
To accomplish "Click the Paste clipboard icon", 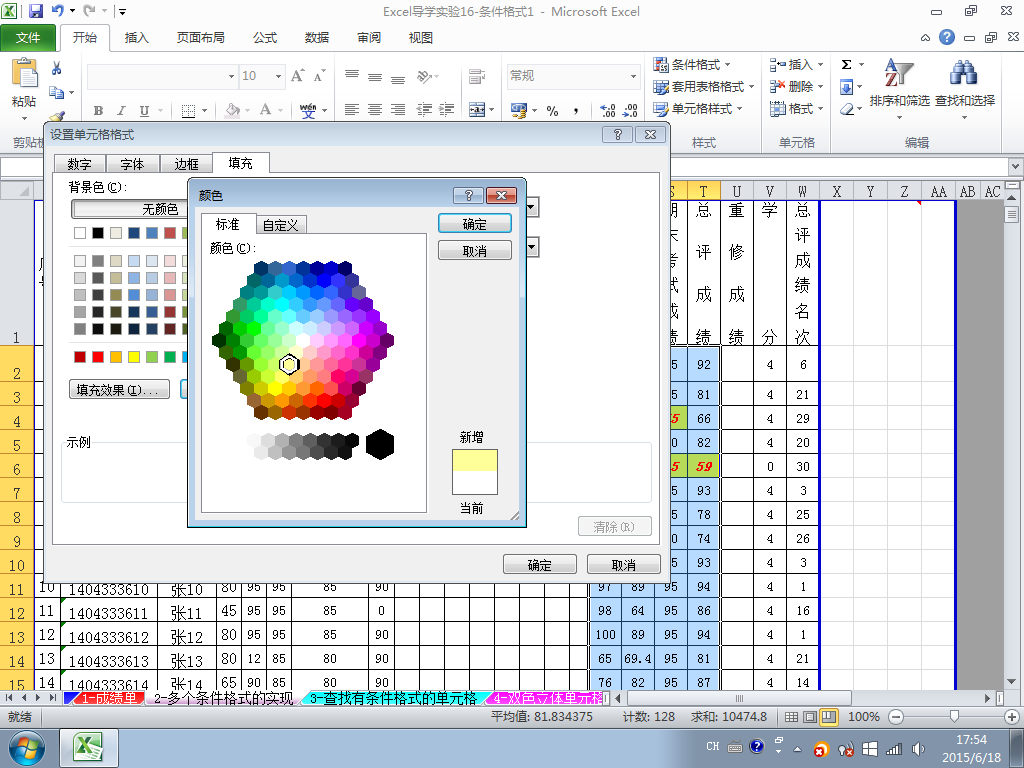I will 24,76.
